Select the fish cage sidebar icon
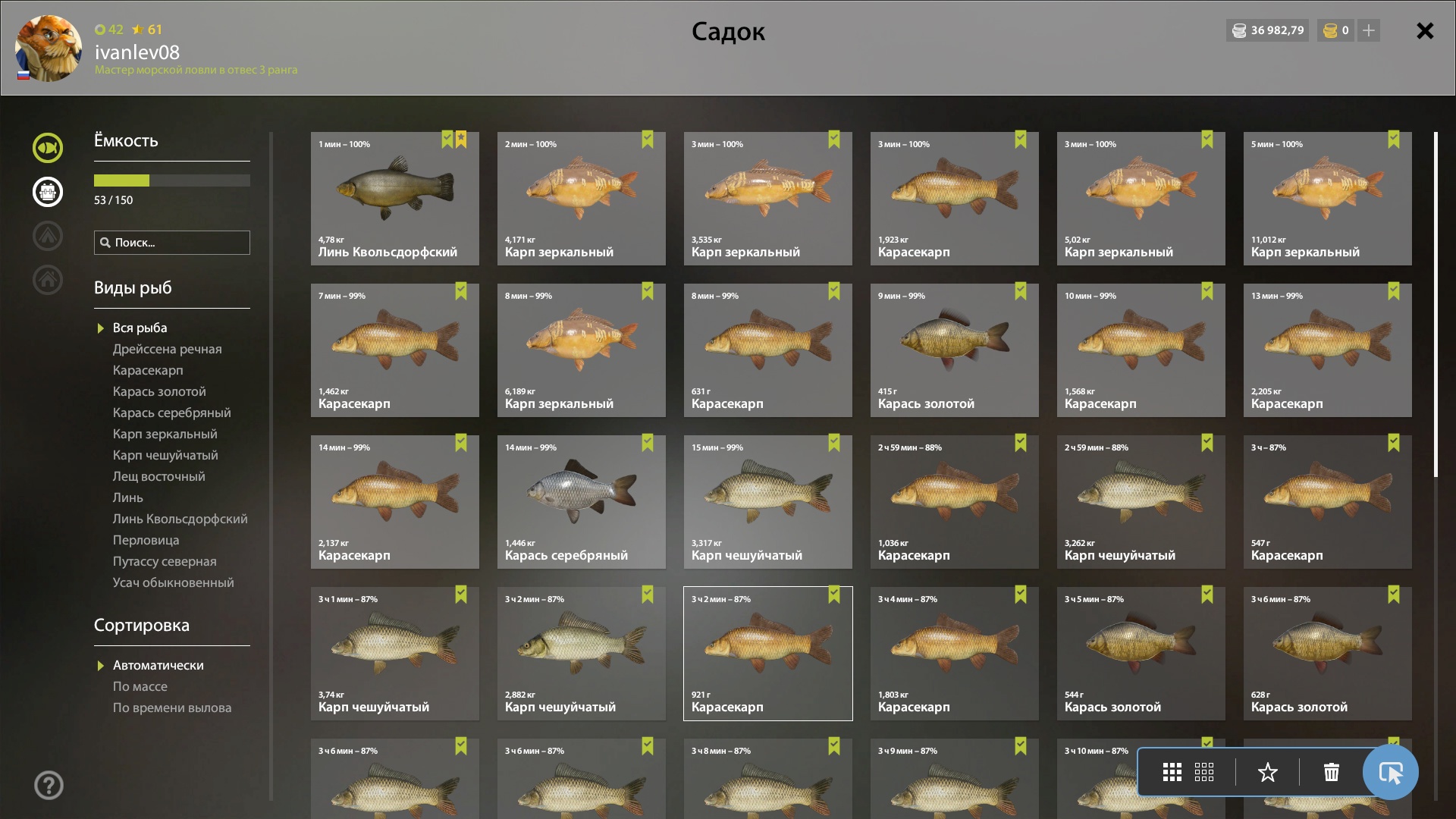 [48, 192]
